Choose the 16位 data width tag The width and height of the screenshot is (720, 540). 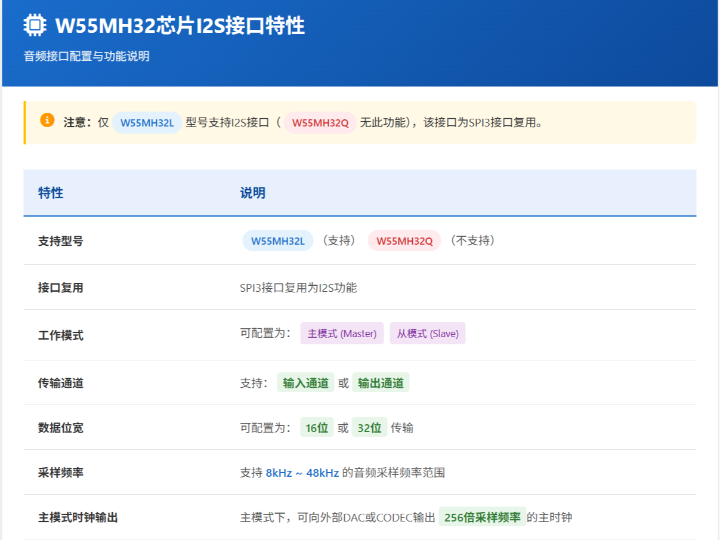[317, 428]
